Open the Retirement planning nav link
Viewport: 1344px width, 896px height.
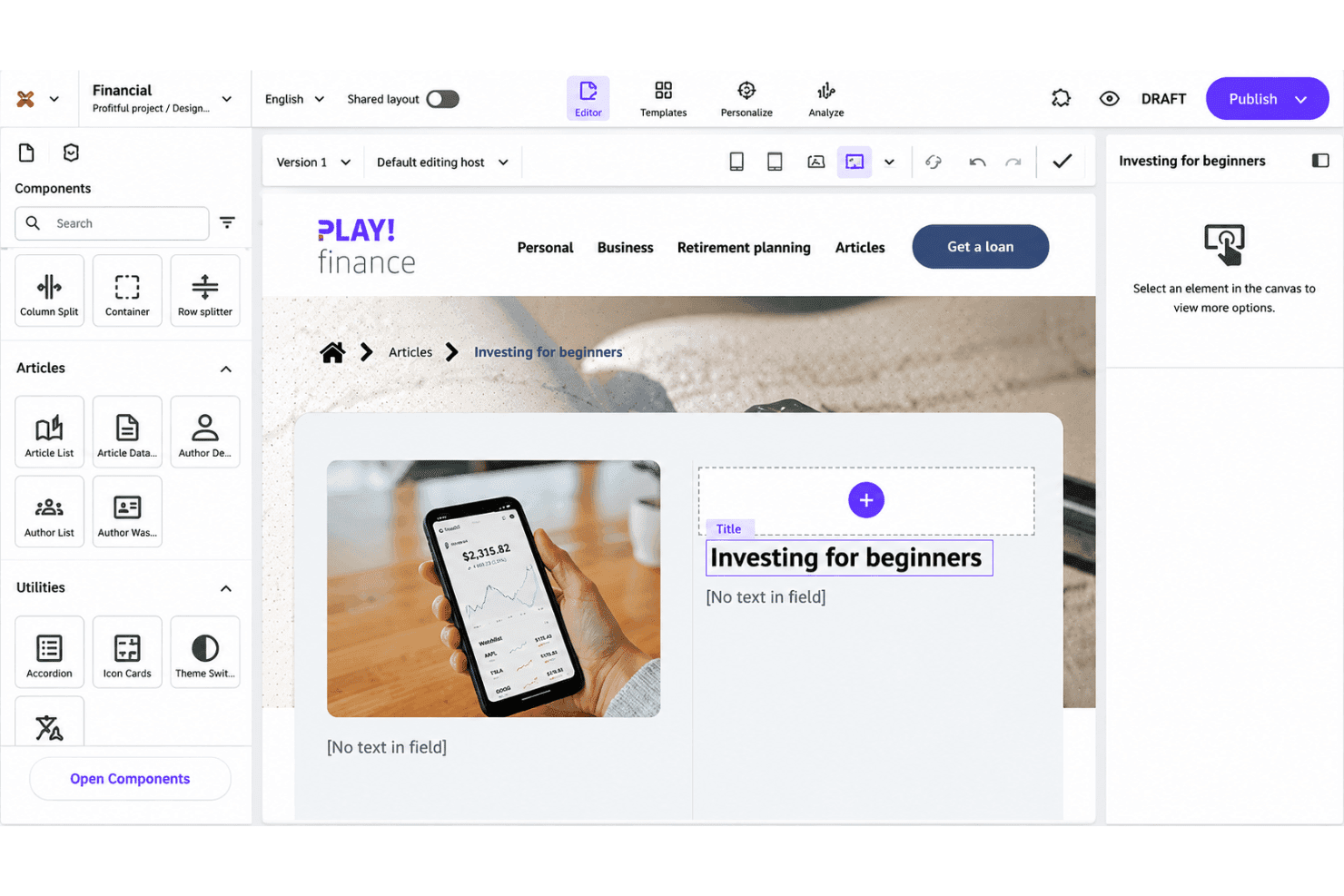pos(744,248)
